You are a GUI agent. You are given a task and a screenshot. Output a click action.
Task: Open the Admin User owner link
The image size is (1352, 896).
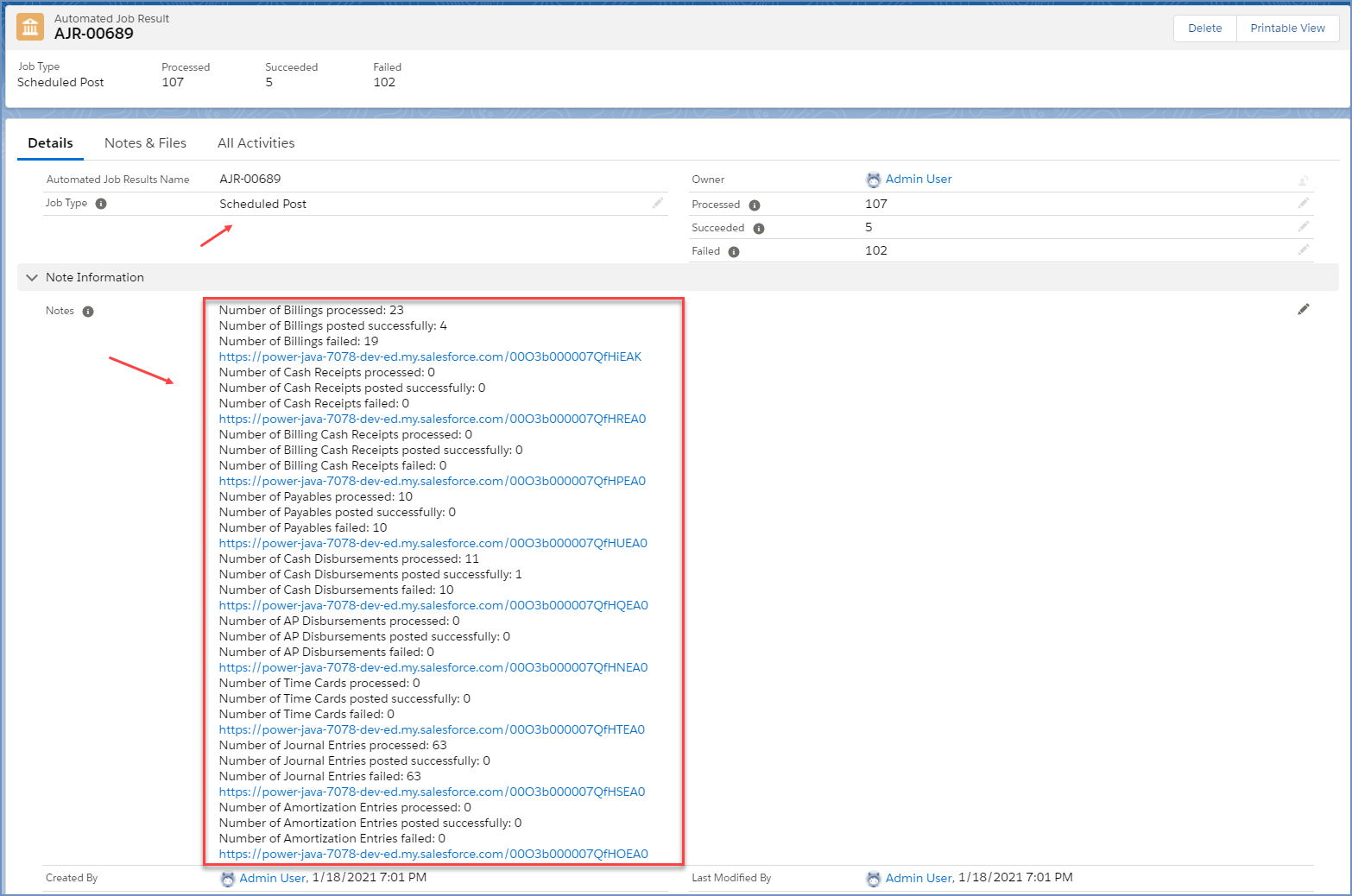pos(918,180)
